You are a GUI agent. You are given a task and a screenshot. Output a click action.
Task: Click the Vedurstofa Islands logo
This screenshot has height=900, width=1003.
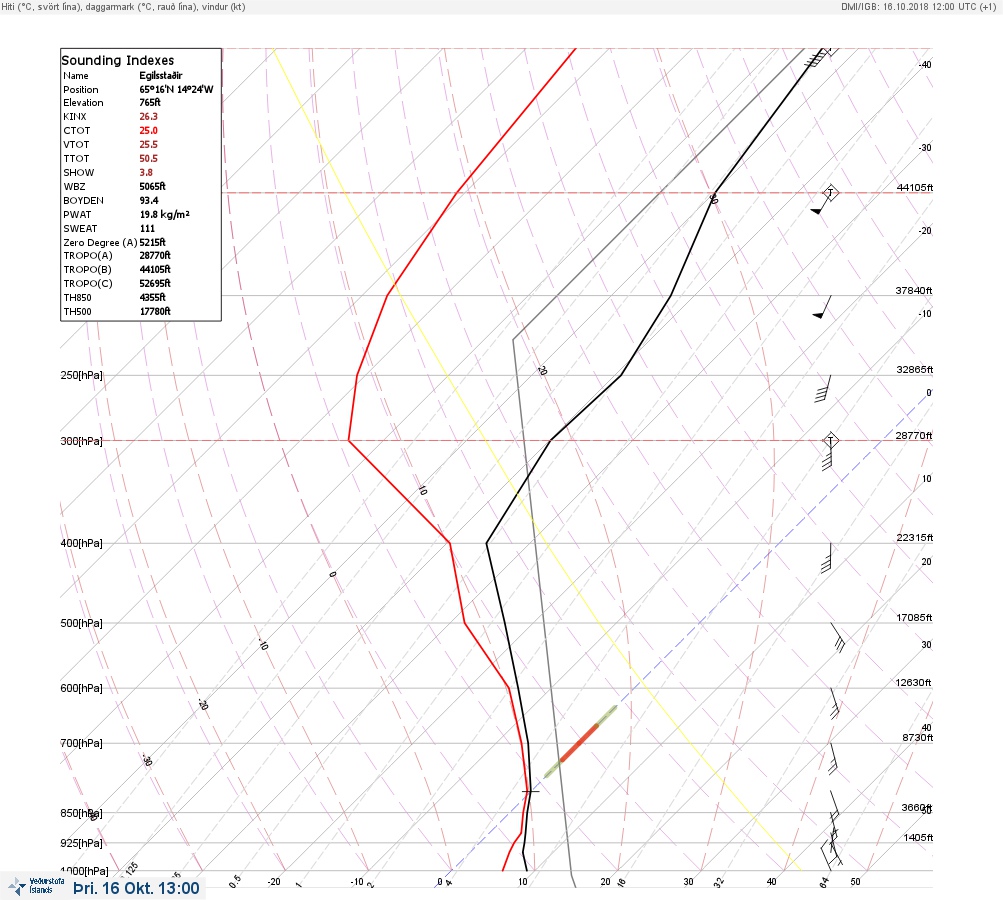coord(36,886)
